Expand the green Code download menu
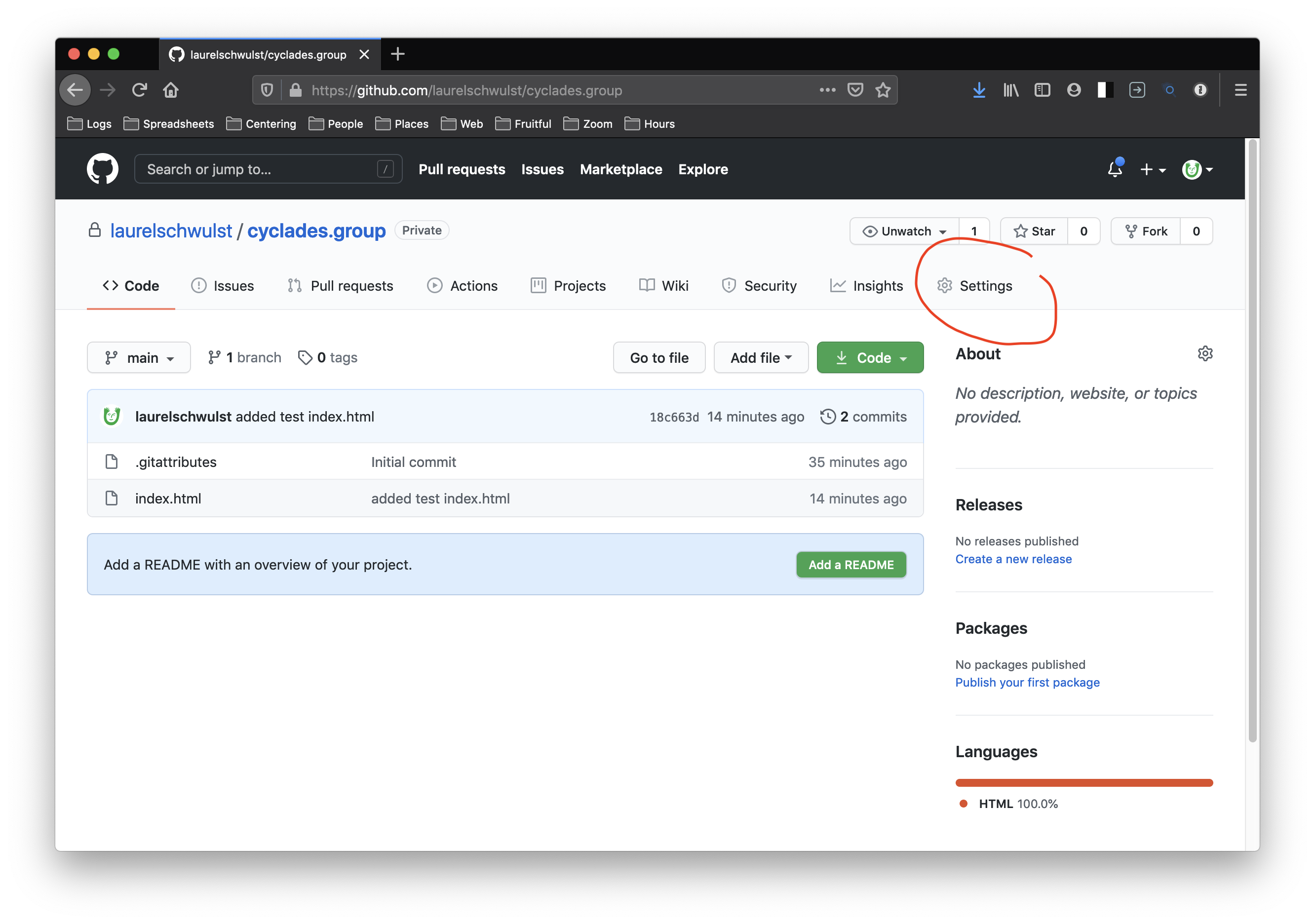1315x924 pixels. pyautogui.click(x=869, y=357)
